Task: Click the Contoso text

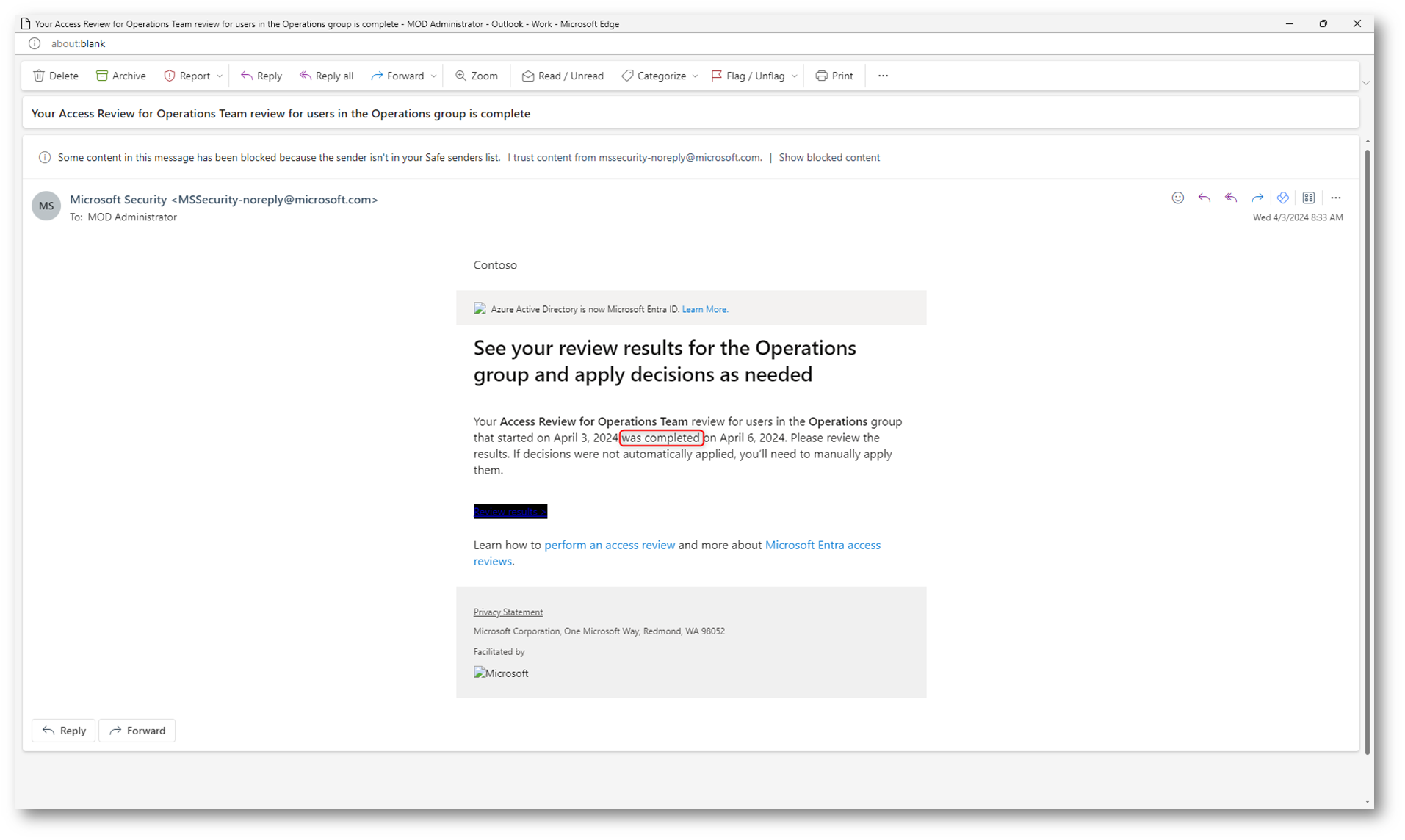Action: click(495, 265)
